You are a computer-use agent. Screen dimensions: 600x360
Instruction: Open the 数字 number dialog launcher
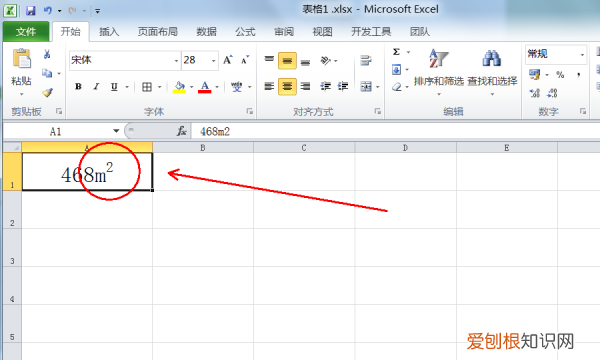point(583,111)
